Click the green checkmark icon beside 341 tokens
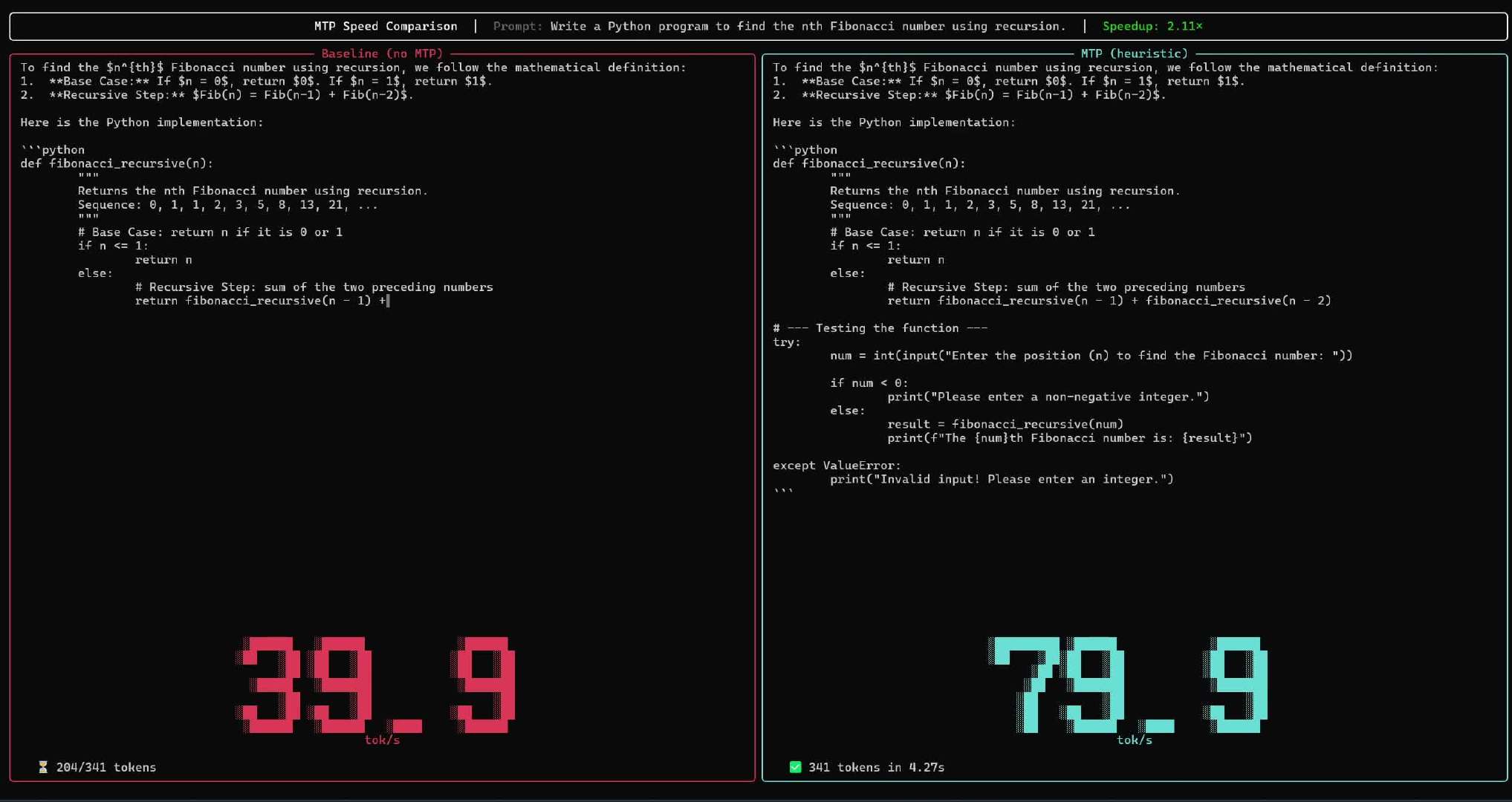The width and height of the screenshot is (1512, 802). coord(795,767)
